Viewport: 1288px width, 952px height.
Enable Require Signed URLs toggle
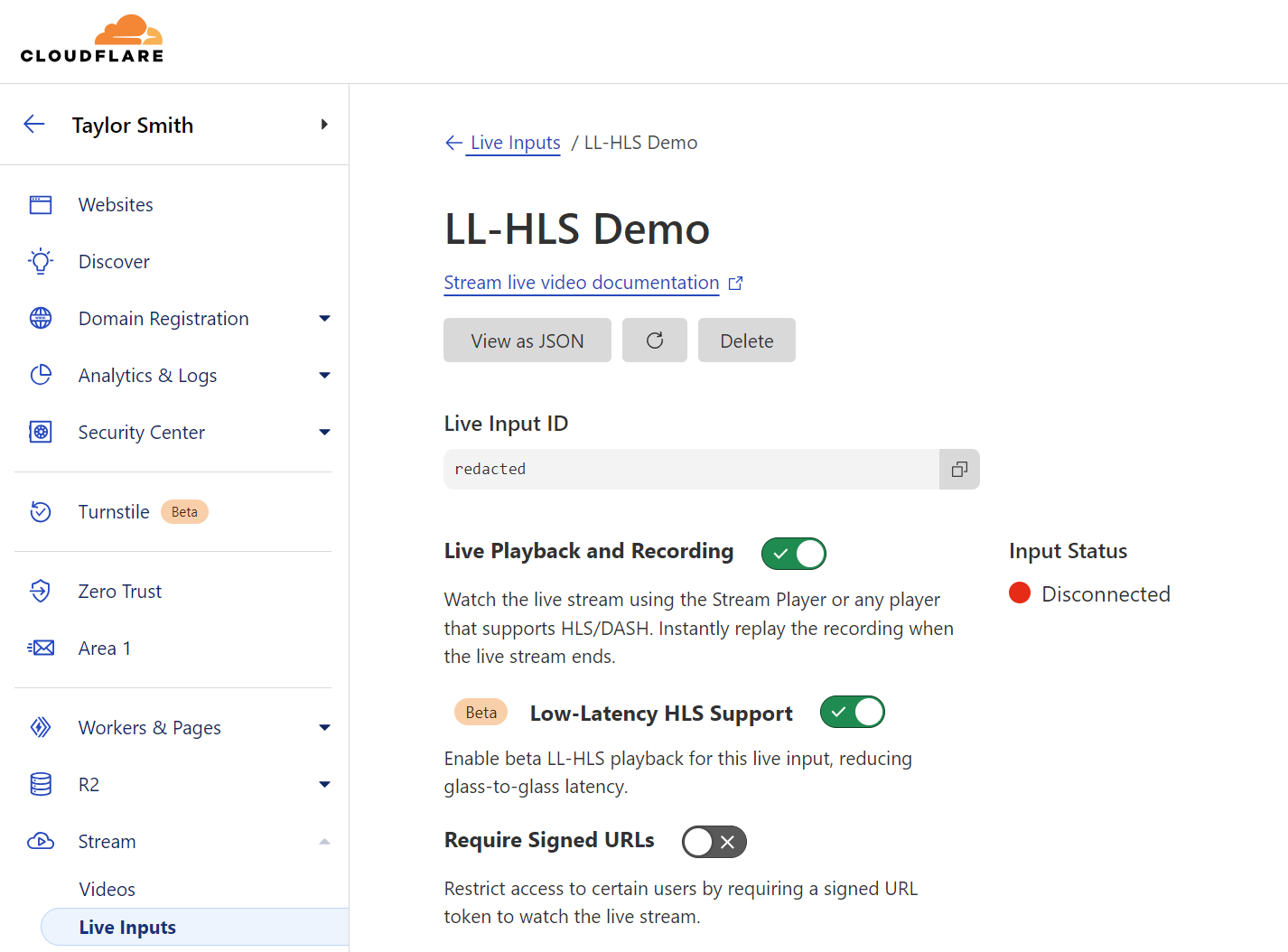pos(714,842)
